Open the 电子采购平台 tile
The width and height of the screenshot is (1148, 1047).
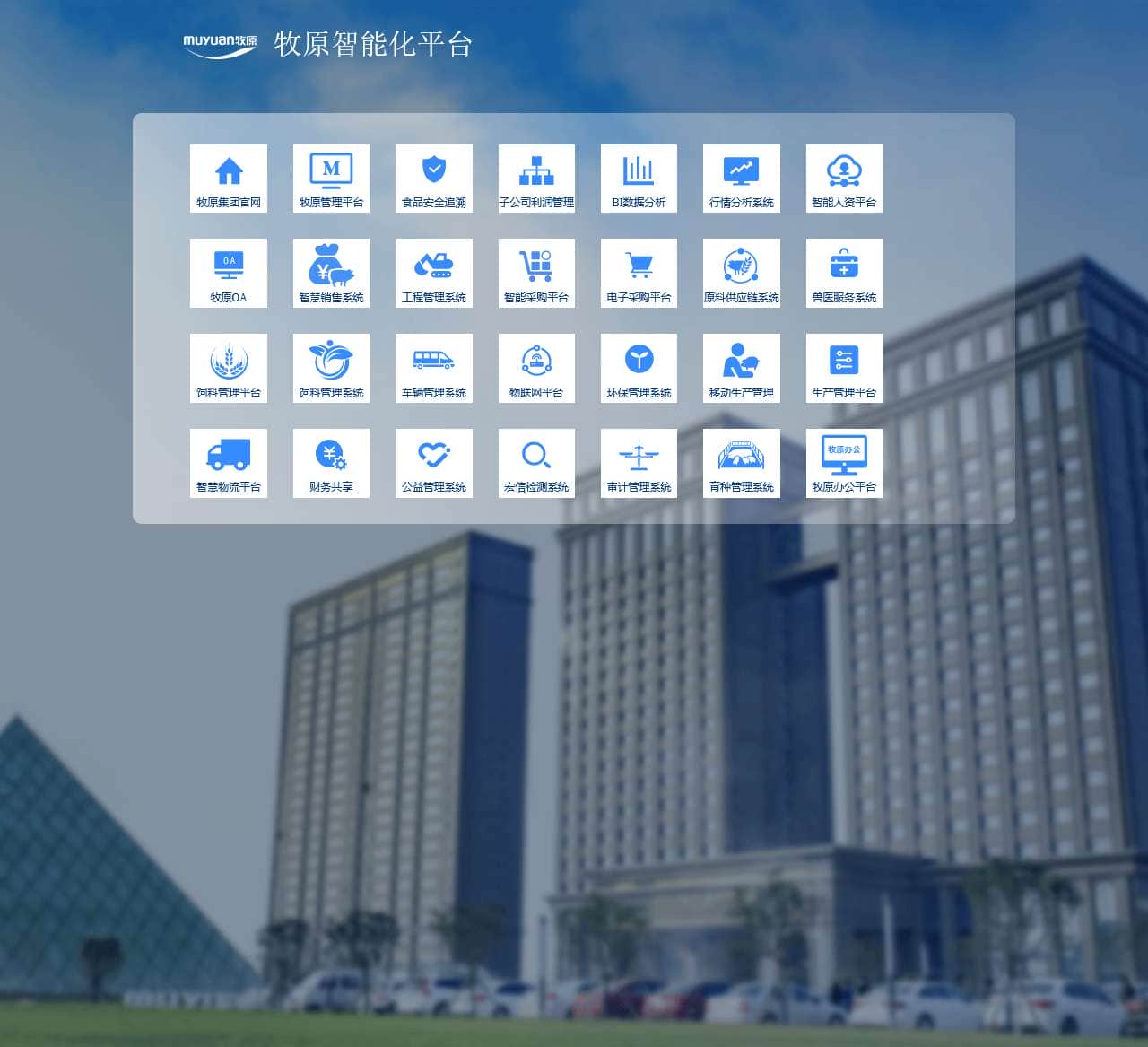point(639,273)
